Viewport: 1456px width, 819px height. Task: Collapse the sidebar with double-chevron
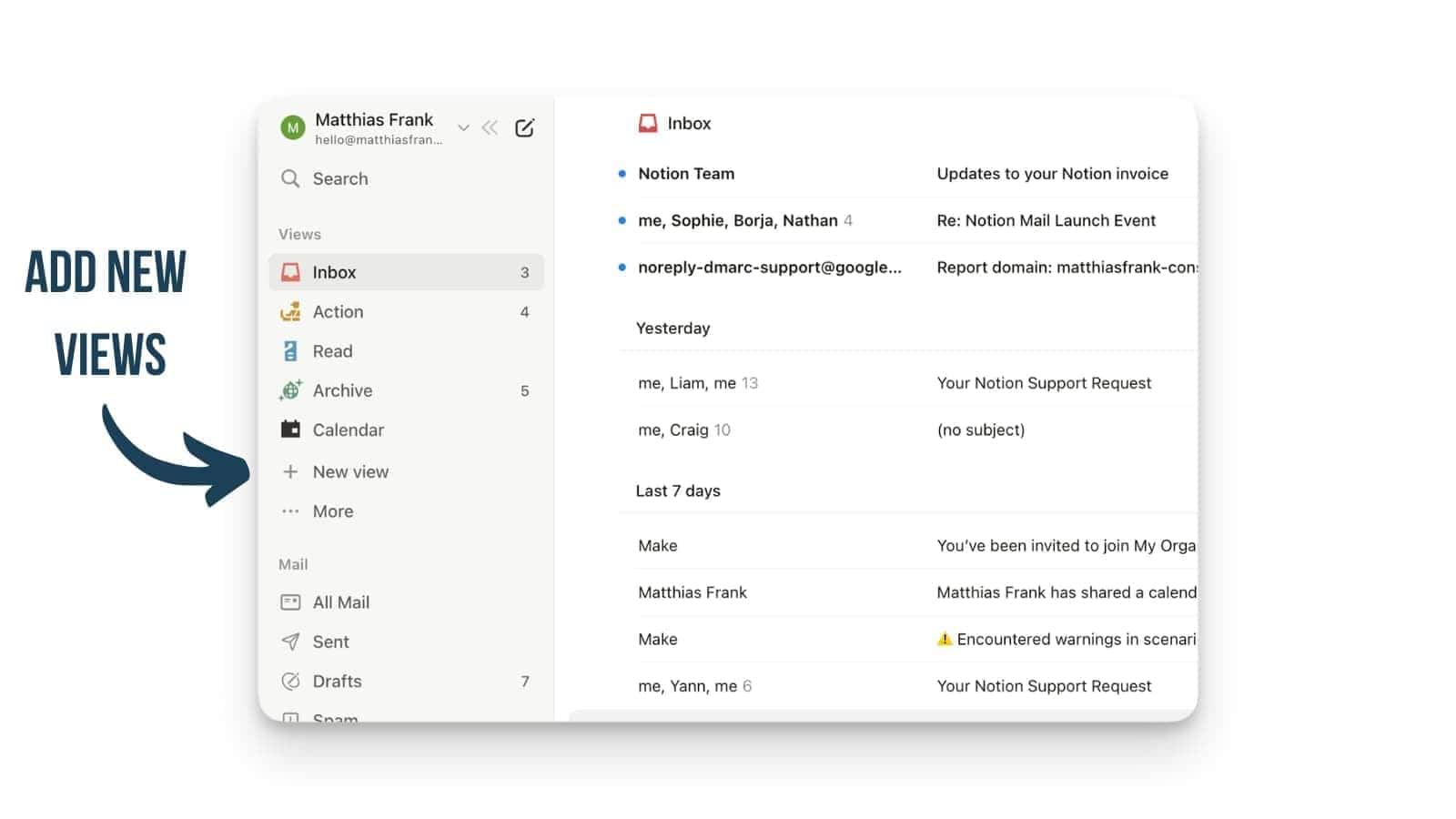point(490,127)
